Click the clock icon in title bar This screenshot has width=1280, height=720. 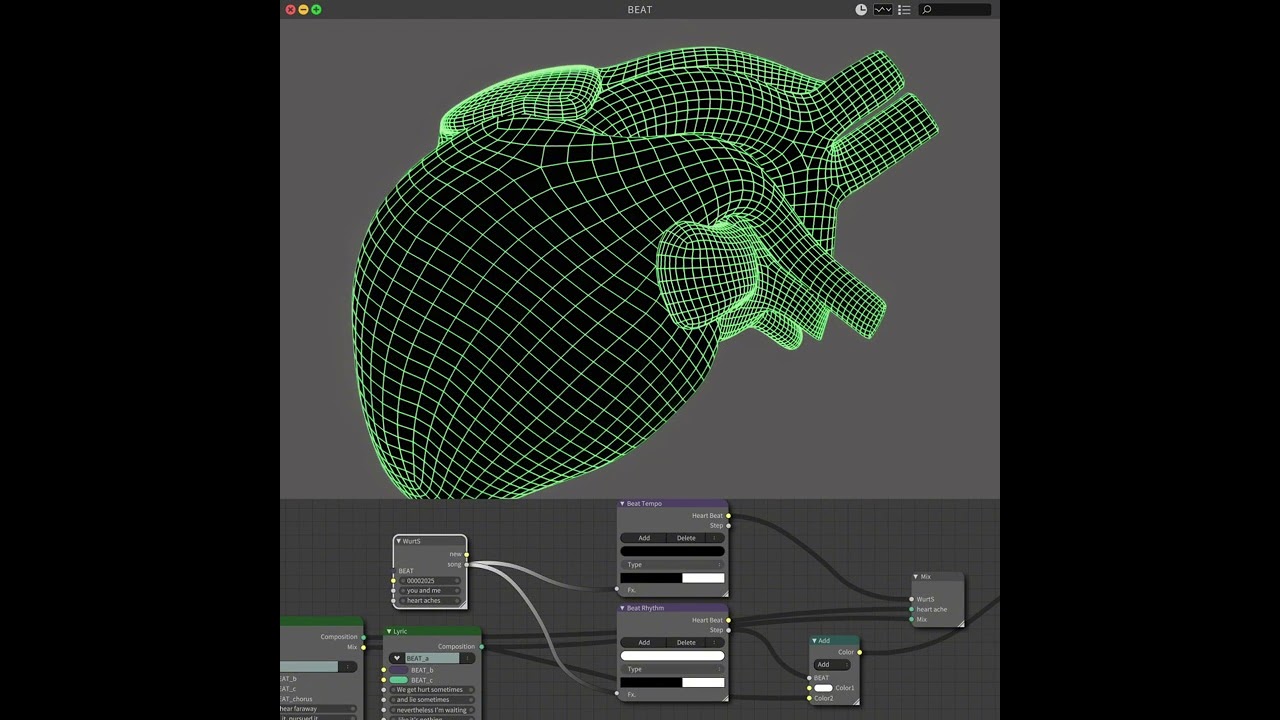pos(861,10)
